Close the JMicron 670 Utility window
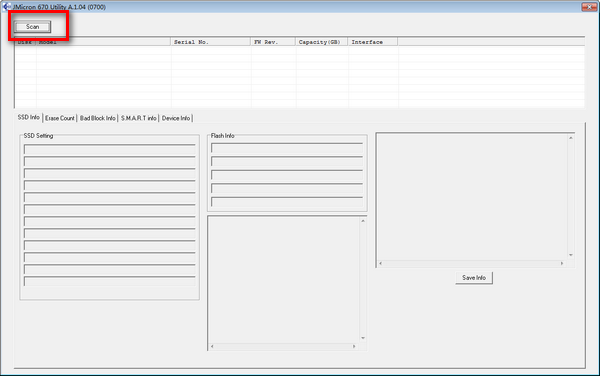This screenshot has width=600, height=376. (589, 7)
